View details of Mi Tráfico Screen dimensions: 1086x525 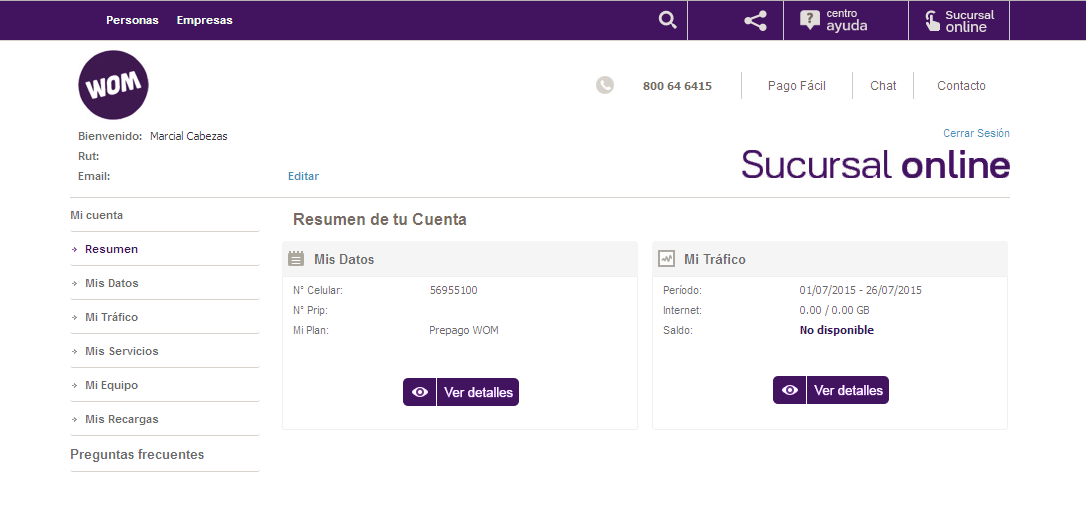[831, 390]
